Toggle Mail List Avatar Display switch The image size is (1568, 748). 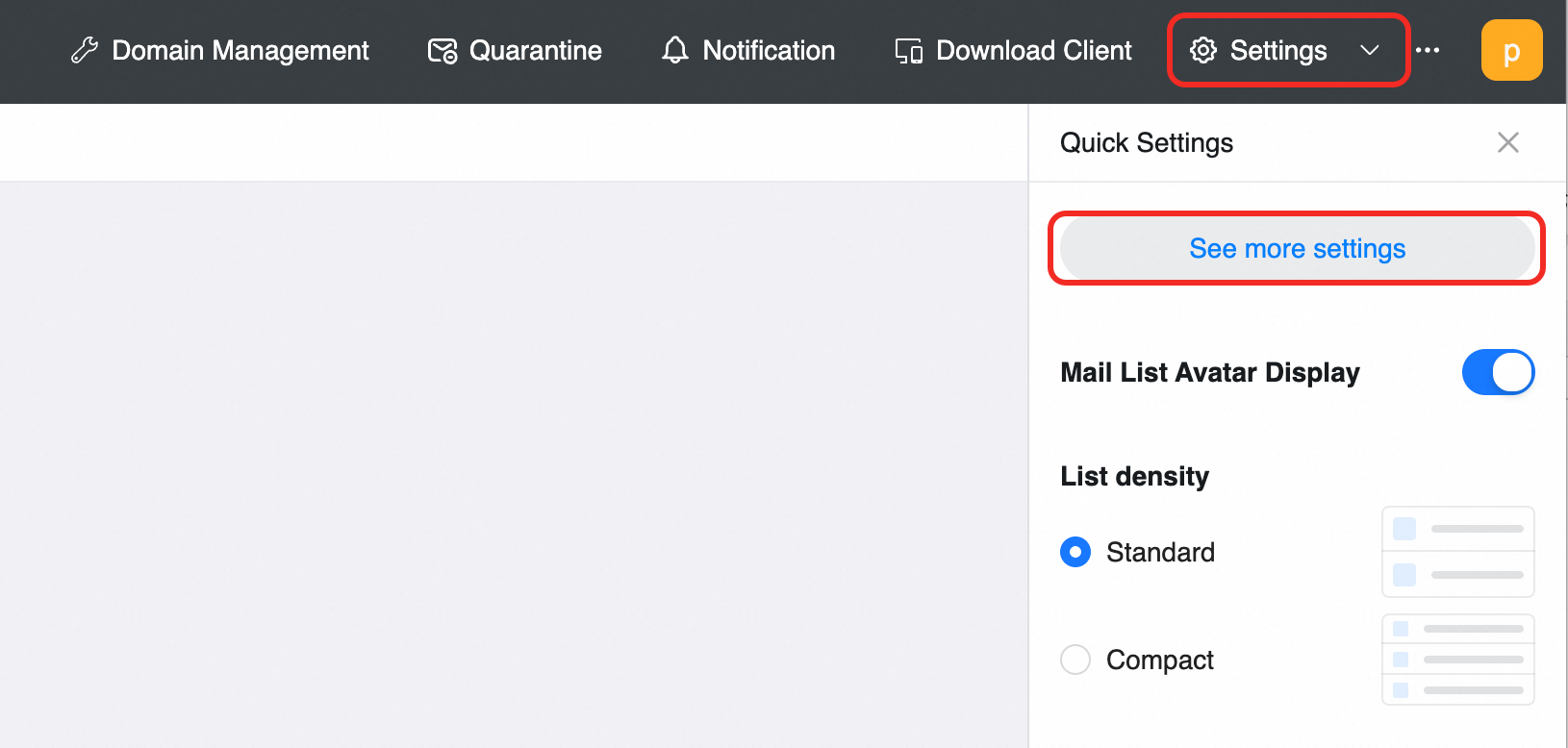tap(1498, 372)
